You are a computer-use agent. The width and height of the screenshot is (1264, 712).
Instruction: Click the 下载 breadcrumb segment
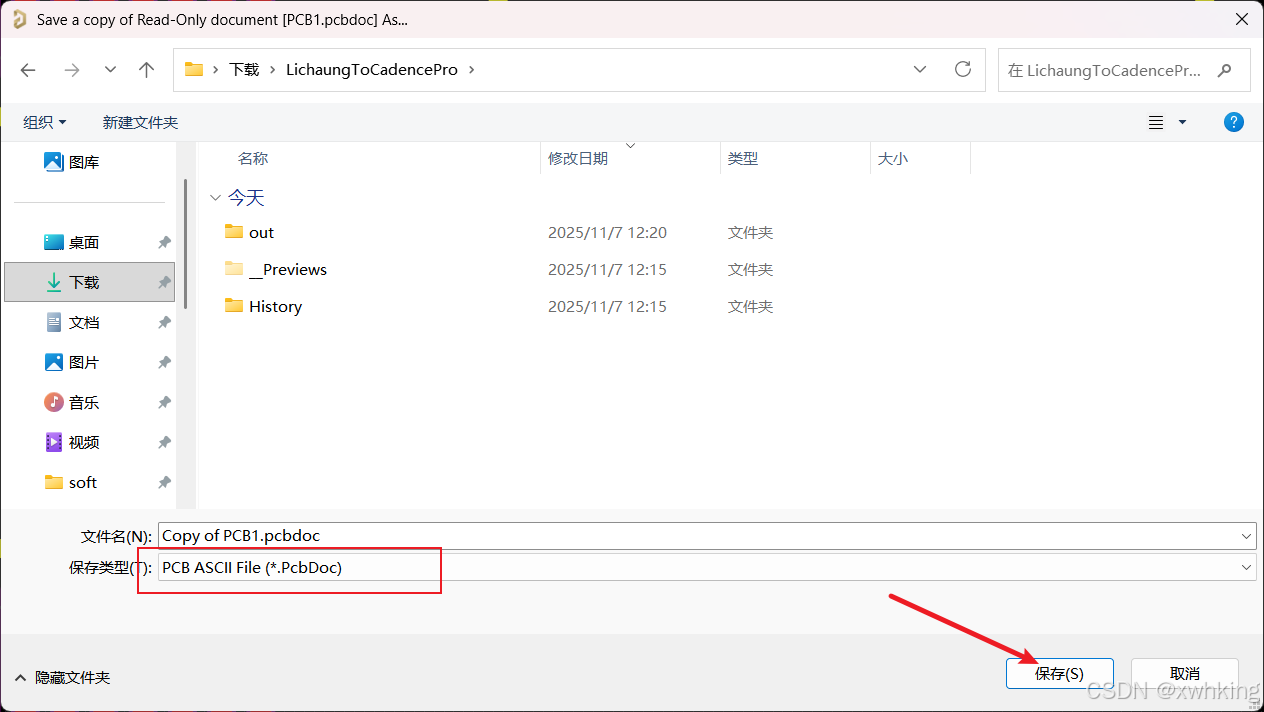click(x=244, y=69)
